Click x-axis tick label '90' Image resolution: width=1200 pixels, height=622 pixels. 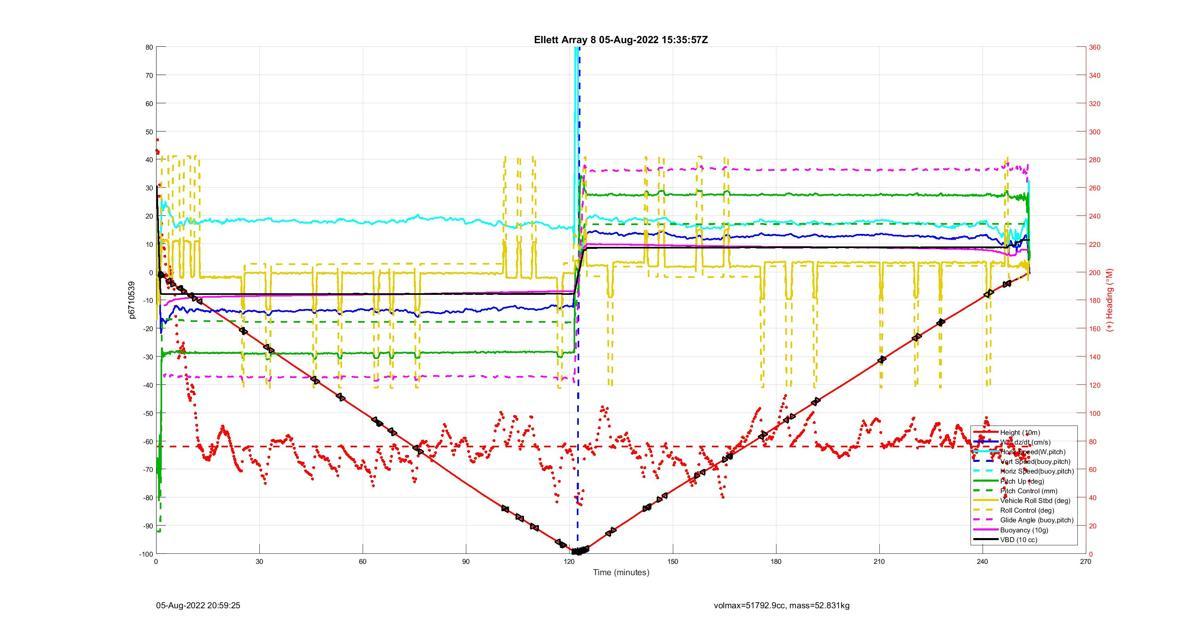466,562
